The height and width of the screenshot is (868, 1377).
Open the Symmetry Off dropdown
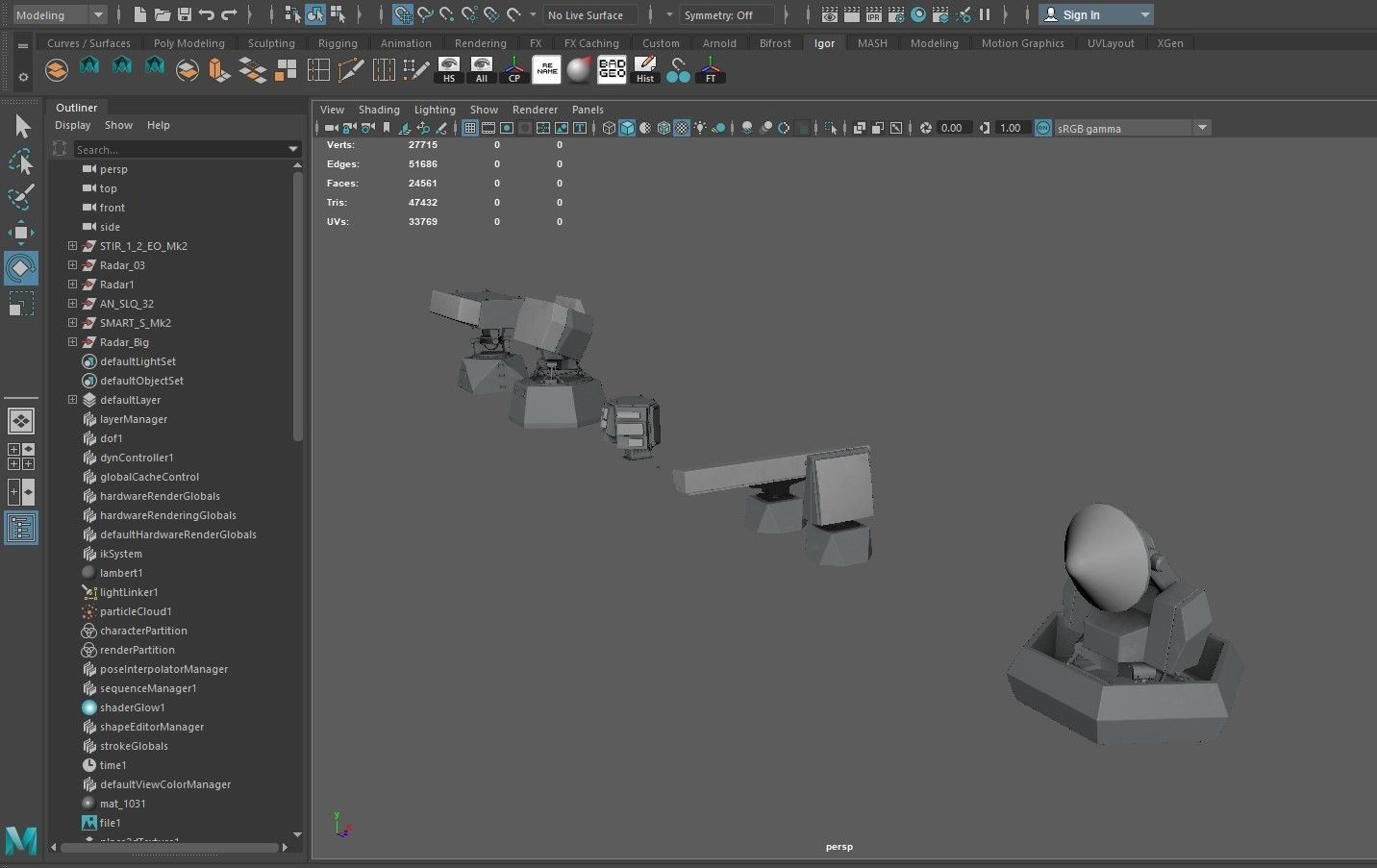click(726, 14)
